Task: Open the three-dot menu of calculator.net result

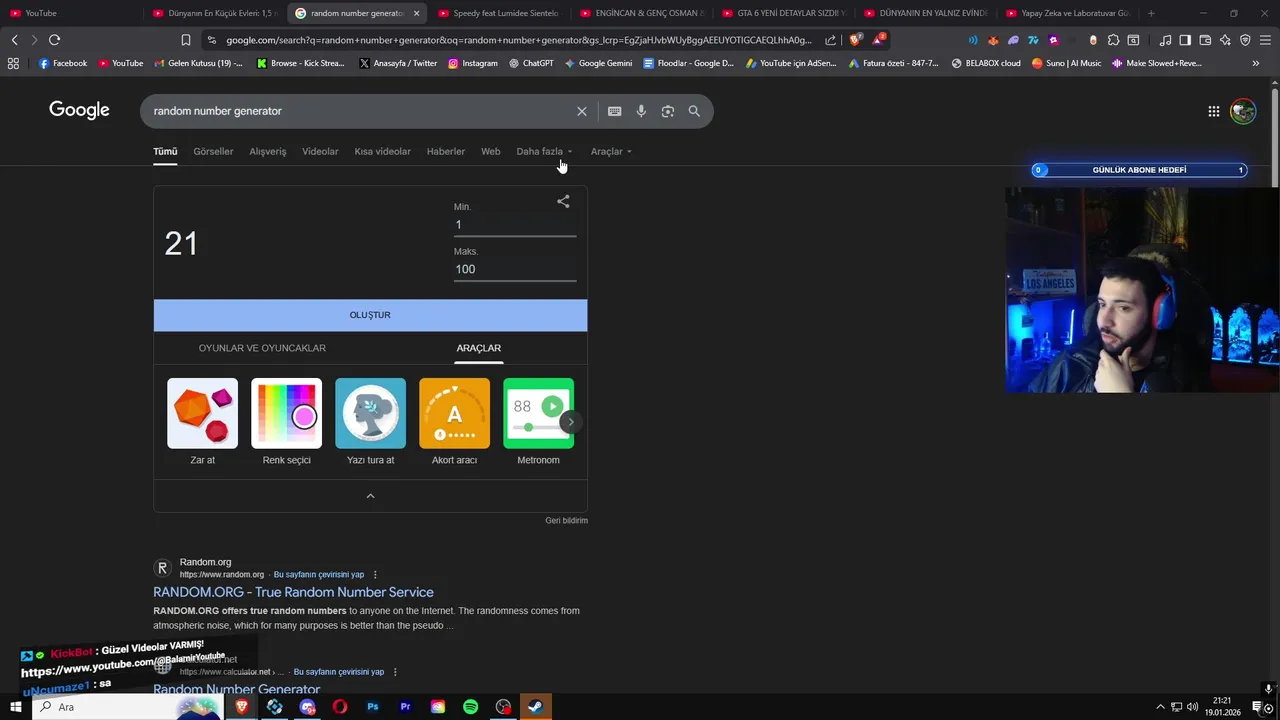Action: tap(395, 672)
